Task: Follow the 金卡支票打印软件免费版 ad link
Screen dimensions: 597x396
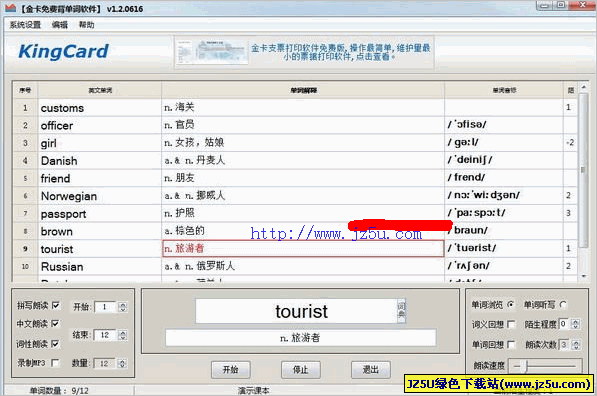Action: pyautogui.click(x=340, y=52)
